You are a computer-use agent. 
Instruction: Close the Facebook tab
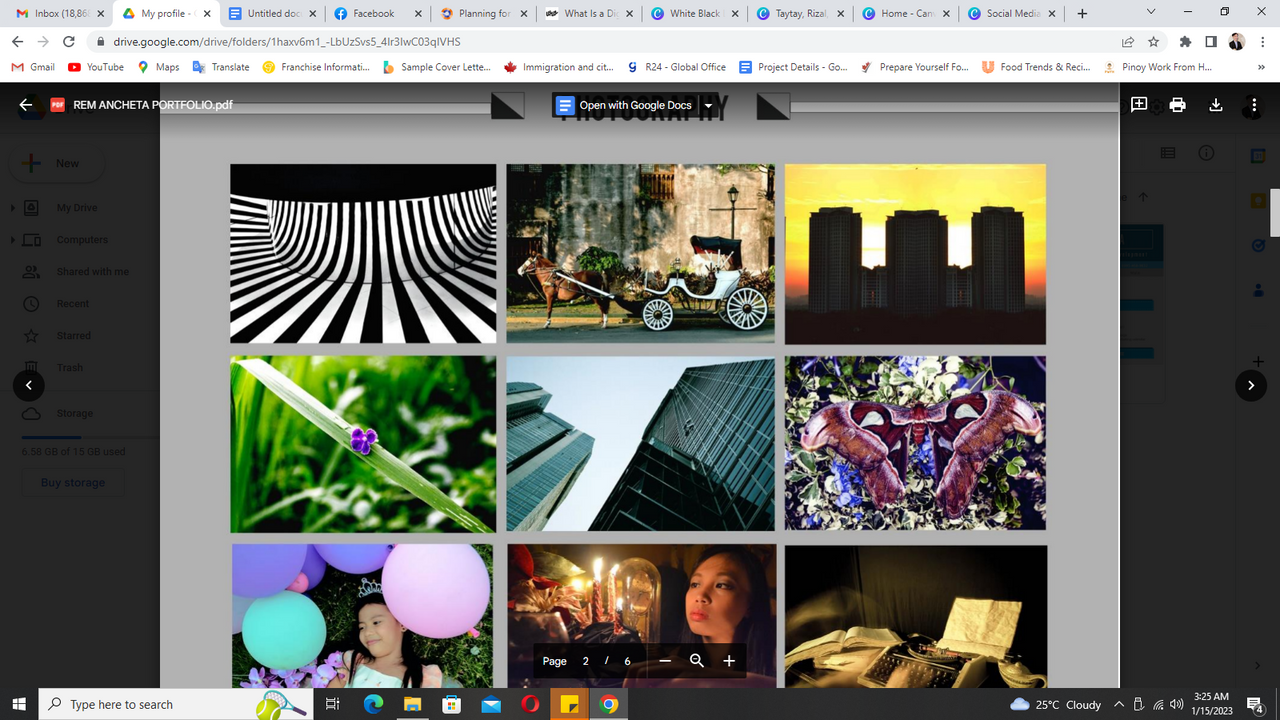click(418, 14)
